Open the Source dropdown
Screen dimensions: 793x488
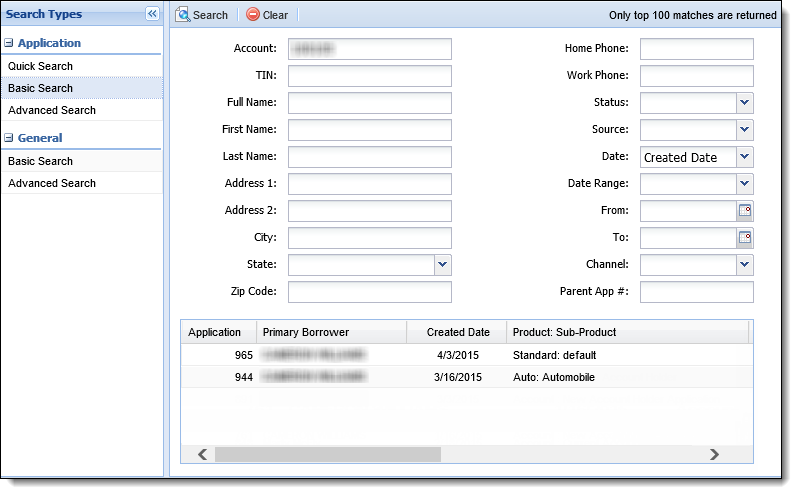(744, 129)
